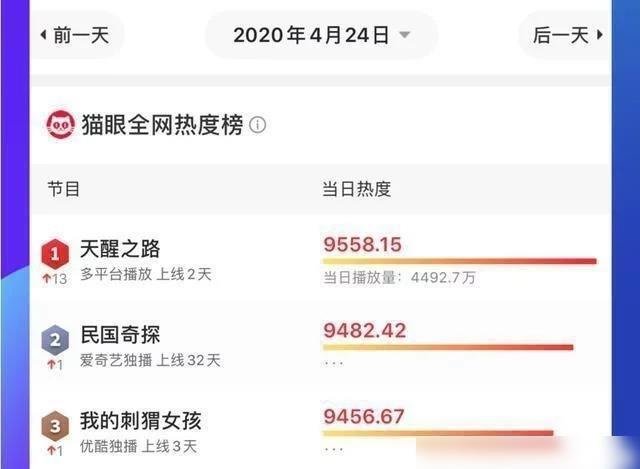Open the 我的刺猬女孩 show title
This screenshot has height=469, width=640.
pyautogui.click(x=140, y=421)
